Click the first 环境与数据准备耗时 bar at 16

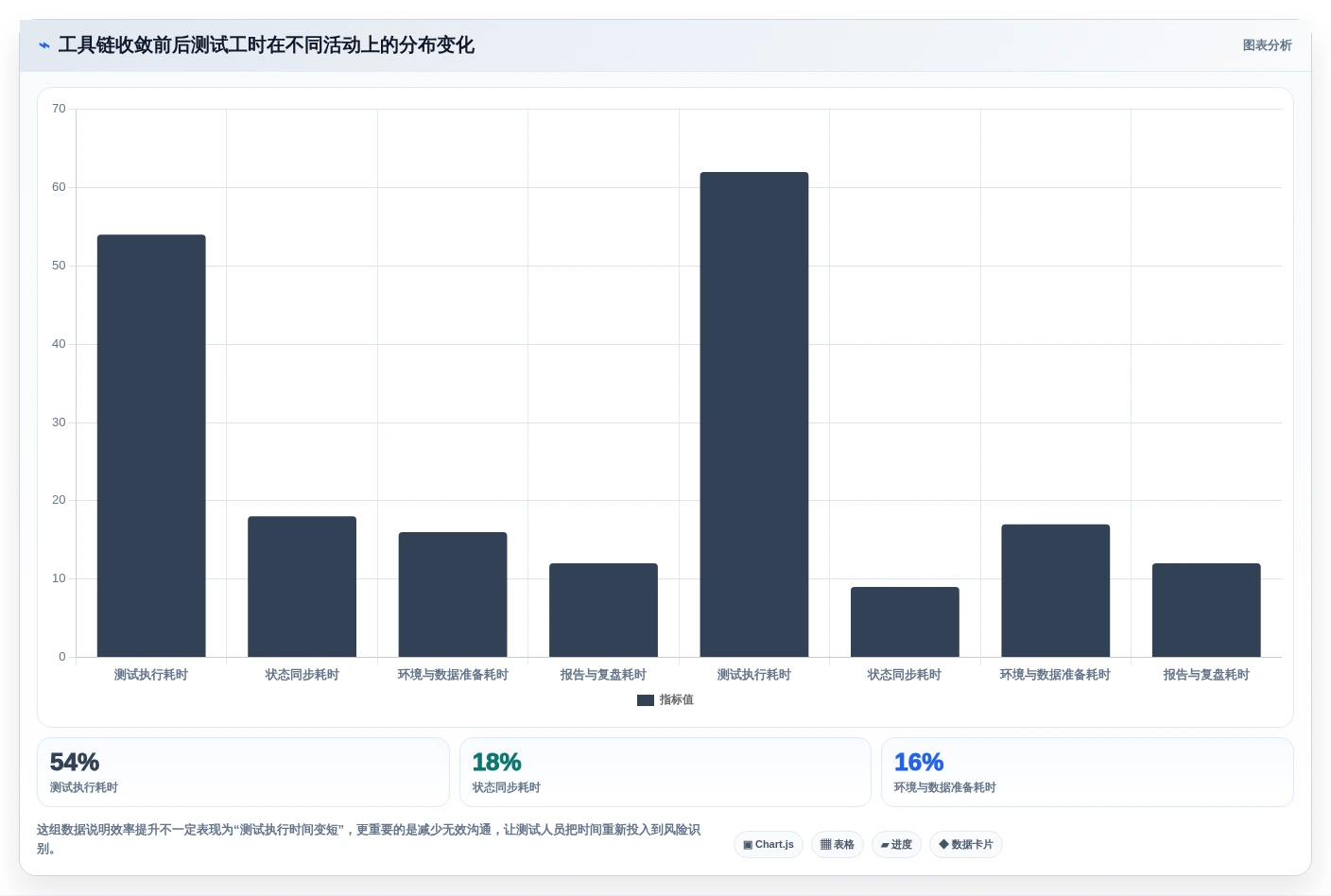[x=453, y=594]
